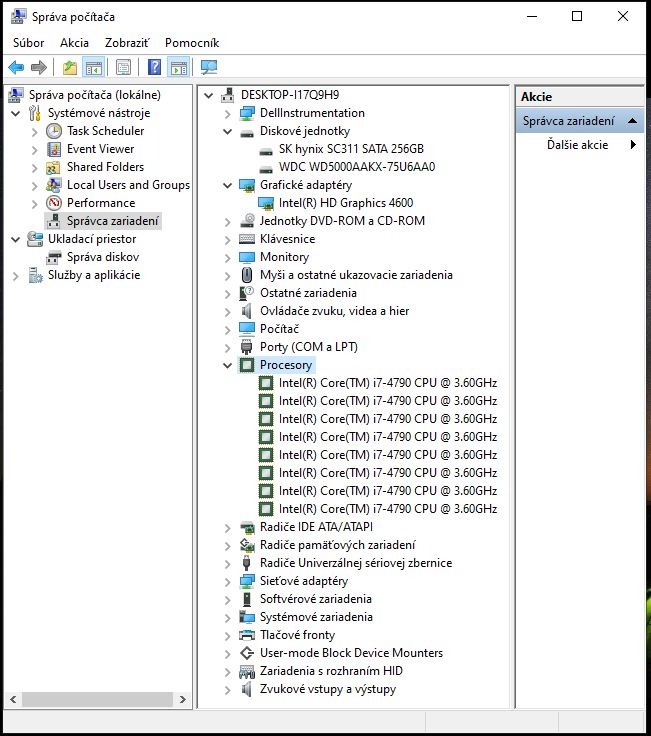Select the last Intel Core i7-4790 processor entry
The image size is (651, 736).
[388, 509]
